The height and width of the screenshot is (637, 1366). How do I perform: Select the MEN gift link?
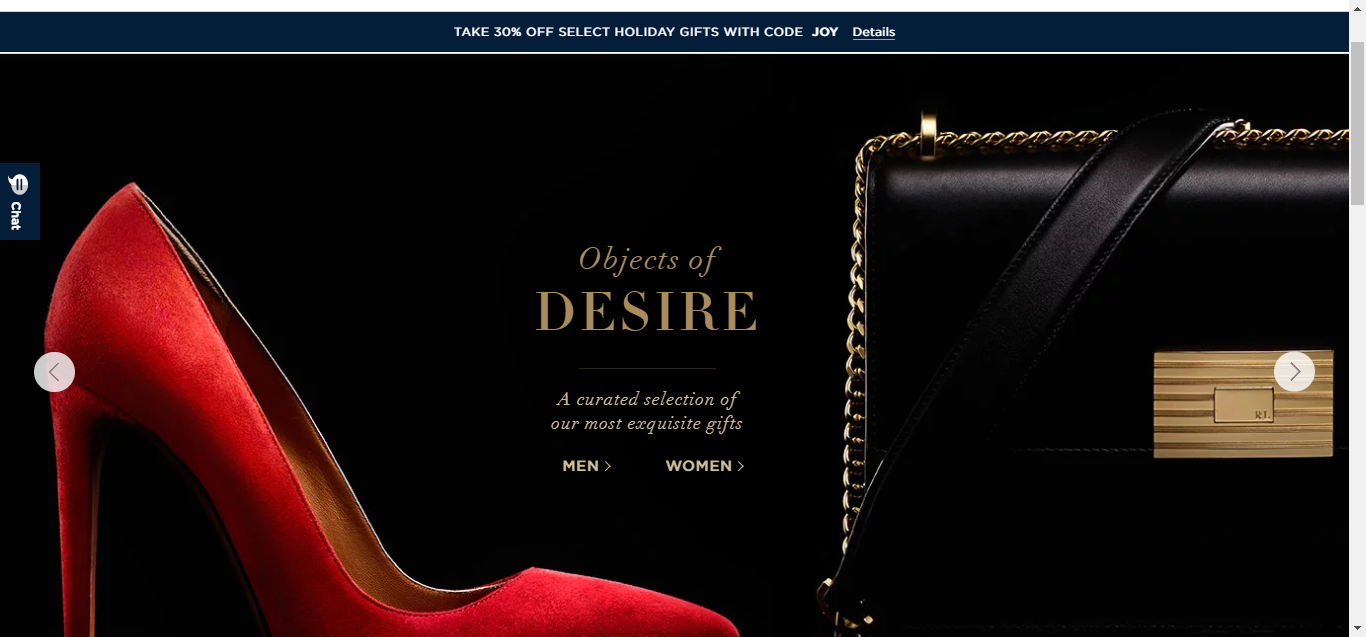580,466
